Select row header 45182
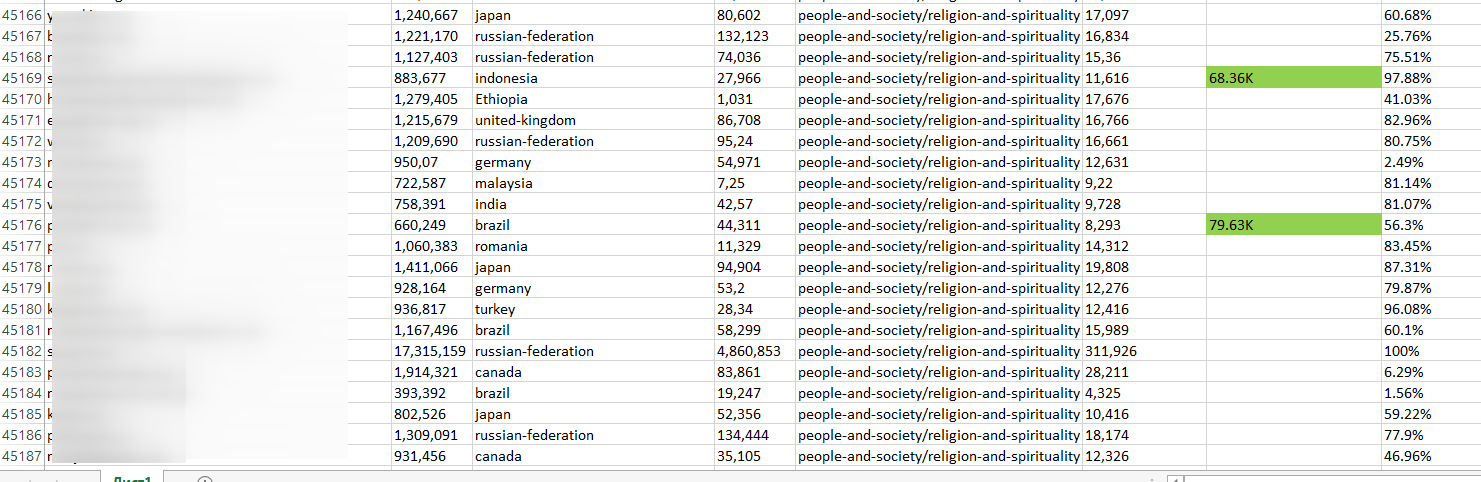The width and height of the screenshot is (1481, 482). tap(22, 351)
